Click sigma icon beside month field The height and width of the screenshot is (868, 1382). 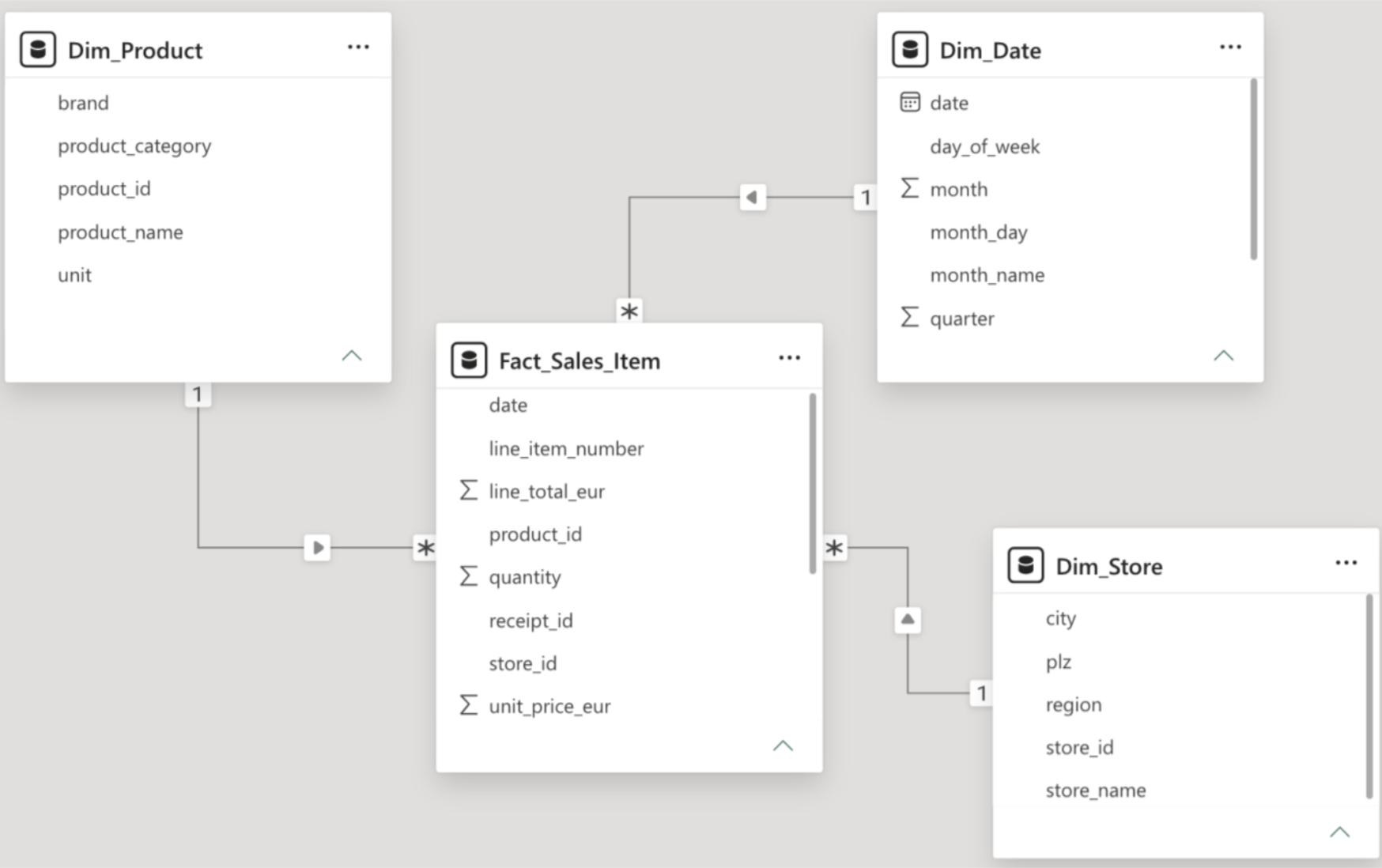(910, 188)
